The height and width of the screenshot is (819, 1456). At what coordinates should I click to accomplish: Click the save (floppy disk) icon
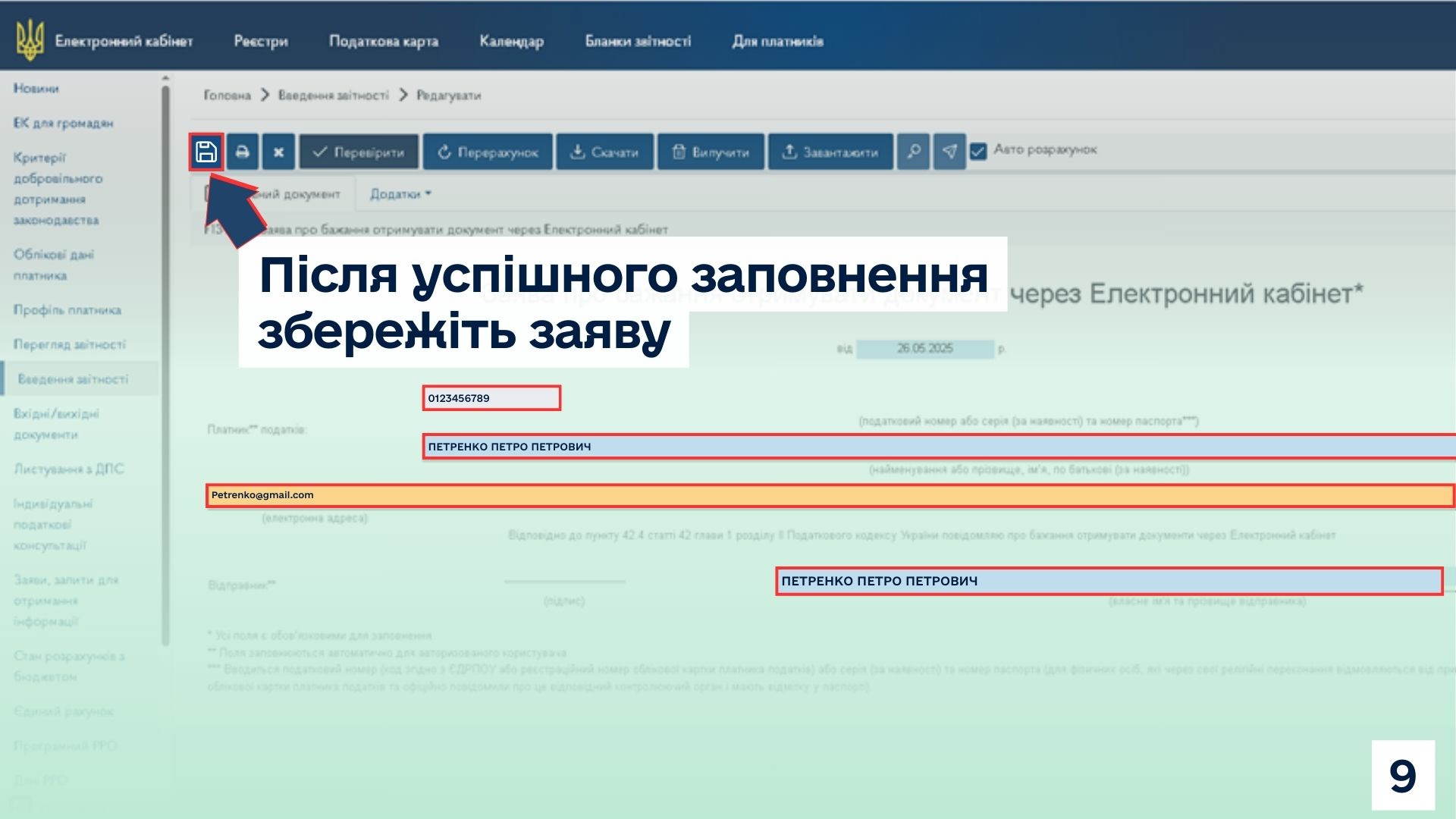tap(206, 152)
